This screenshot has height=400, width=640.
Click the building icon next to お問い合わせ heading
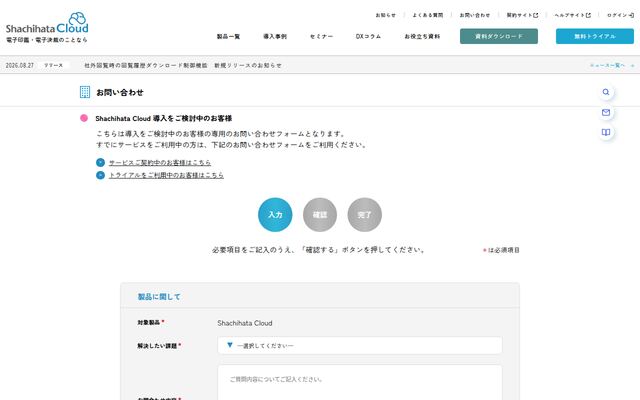pyautogui.click(x=85, y=92)
